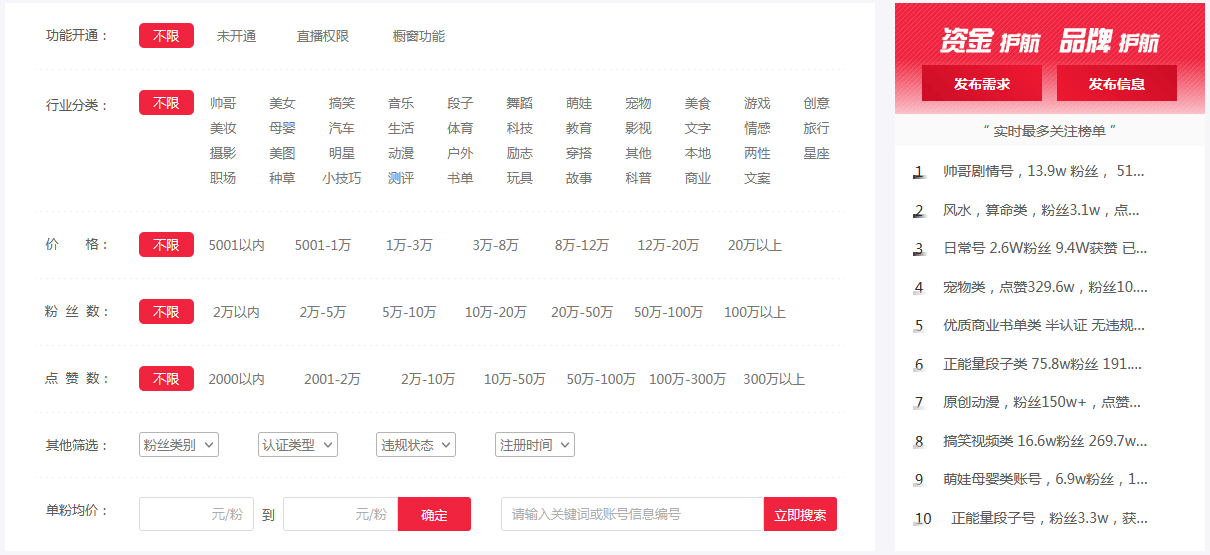Select 不限 in the 功能开通 row
Screen dimensions: 1210x555
click(x=166, y=36)
